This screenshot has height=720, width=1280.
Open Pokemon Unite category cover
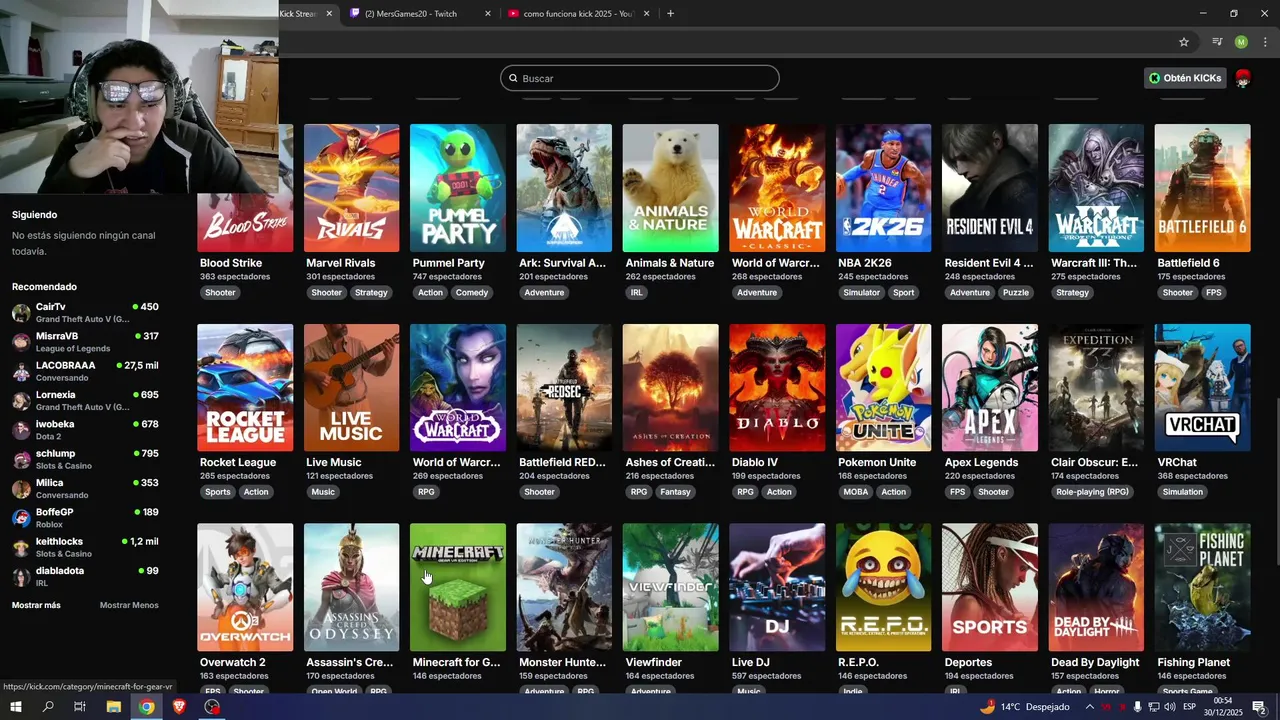pos(883,388)
